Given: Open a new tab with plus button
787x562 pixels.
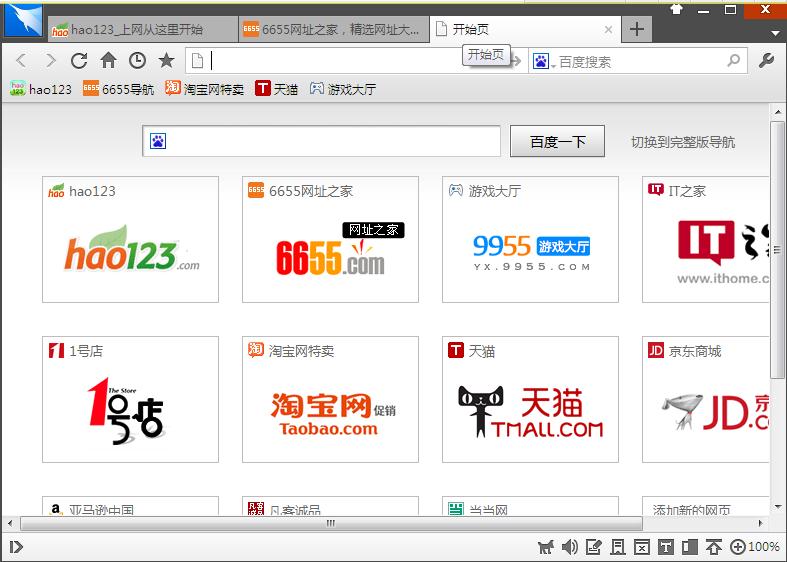Looking at the screenshot, I should coord(636,29).
